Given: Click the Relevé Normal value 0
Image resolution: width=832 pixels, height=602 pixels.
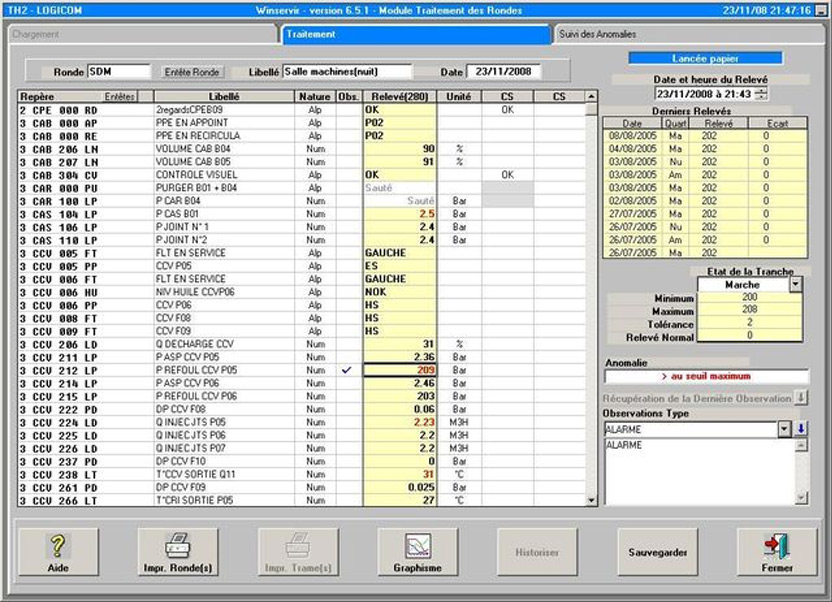Looking at the screenshot, I should tap(749, 336).
